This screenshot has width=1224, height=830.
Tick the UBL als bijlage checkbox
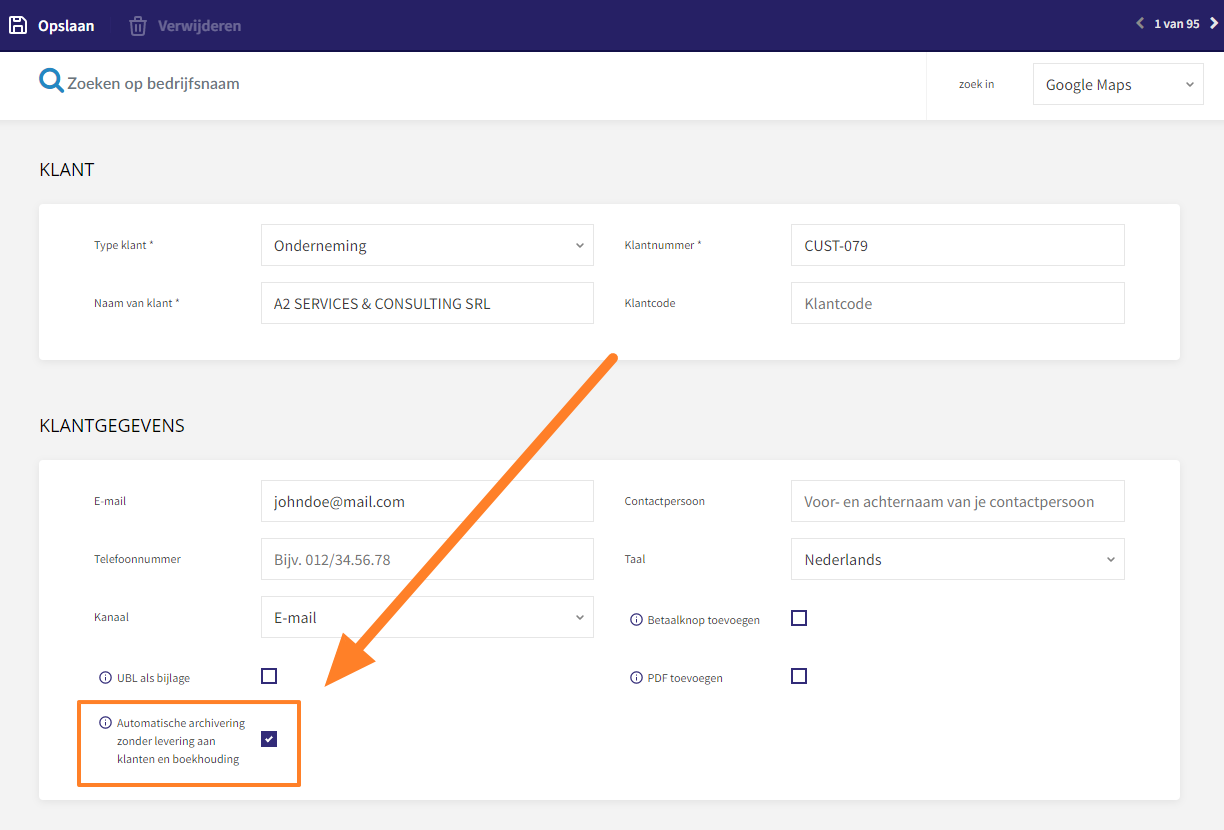pyautogui.click(x=269, y=676)
